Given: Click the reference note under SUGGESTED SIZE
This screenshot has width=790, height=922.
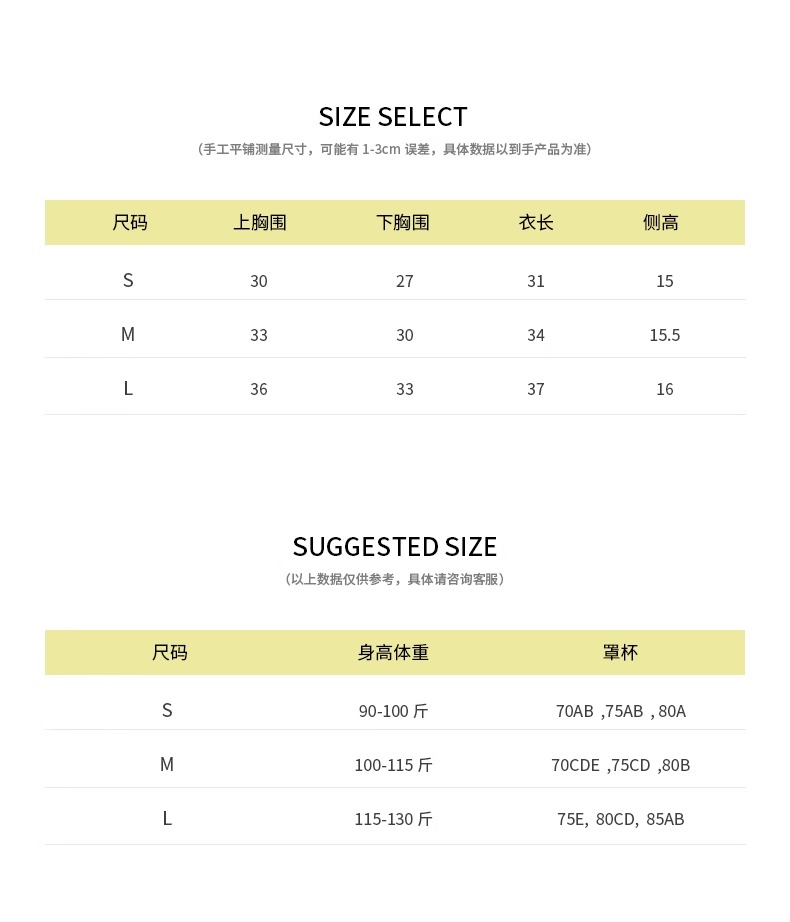Looking at the screenshot, I should point(394,580).
